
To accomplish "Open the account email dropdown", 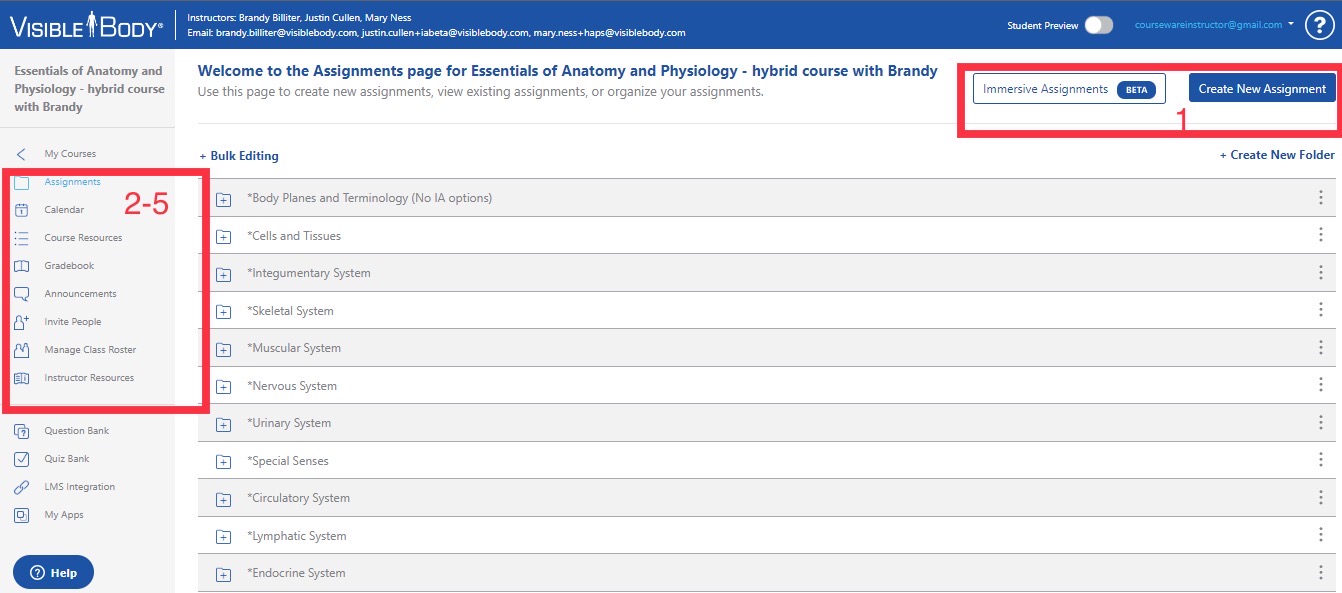I will (1216, 24).
